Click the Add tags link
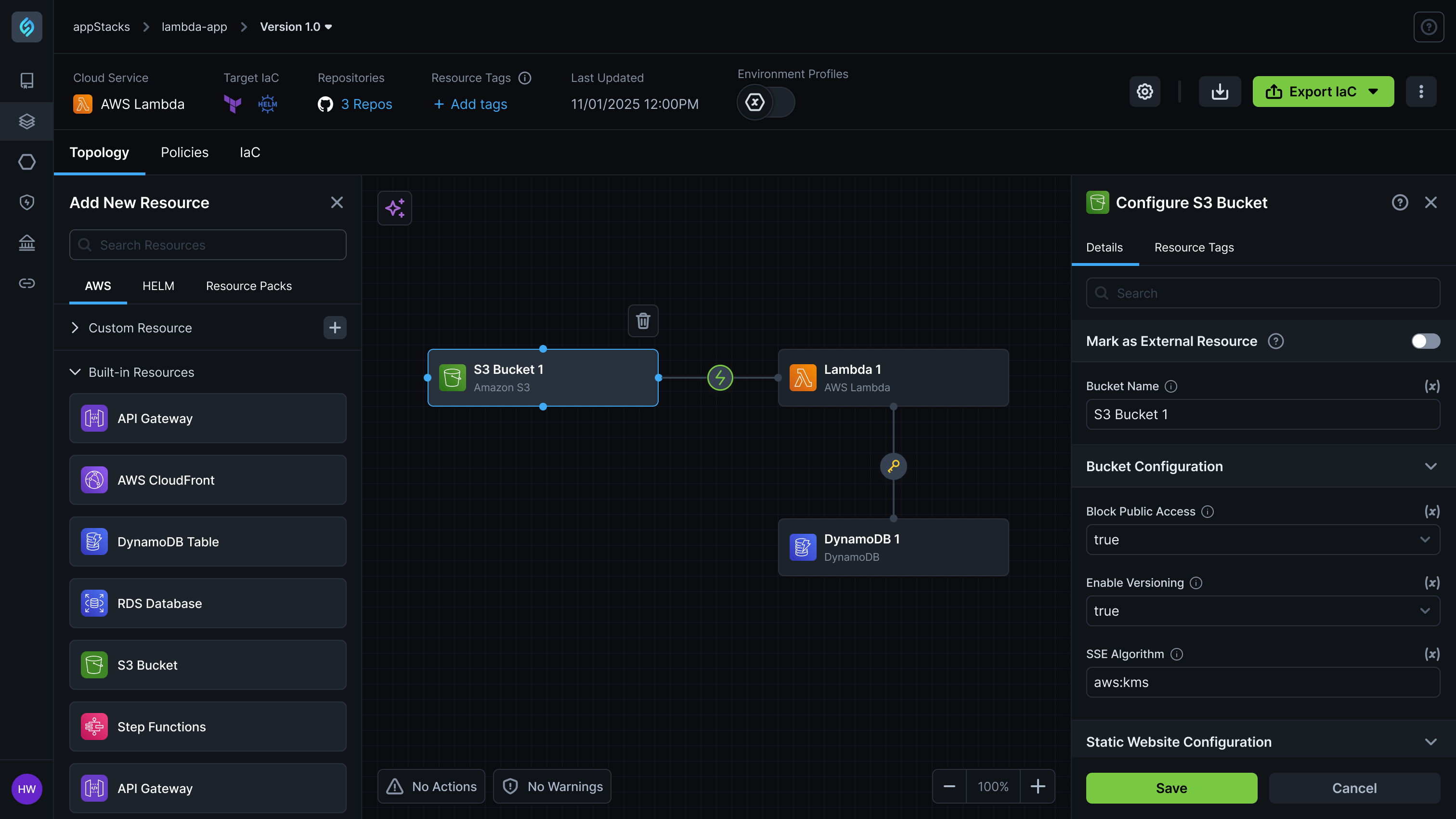The height and width of the screenshot is (819, 1456). [470, 104]
